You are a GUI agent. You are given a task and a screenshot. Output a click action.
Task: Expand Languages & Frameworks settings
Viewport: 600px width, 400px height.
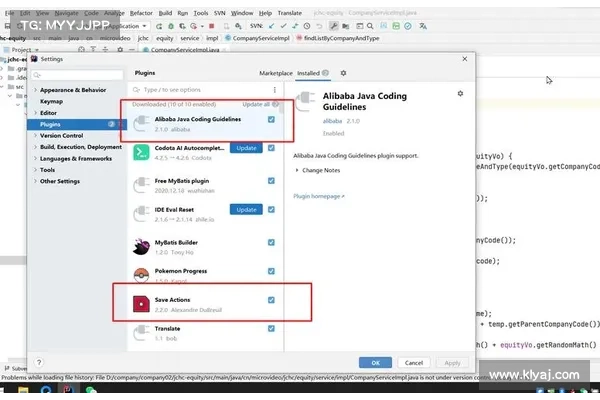coord(35,158)
